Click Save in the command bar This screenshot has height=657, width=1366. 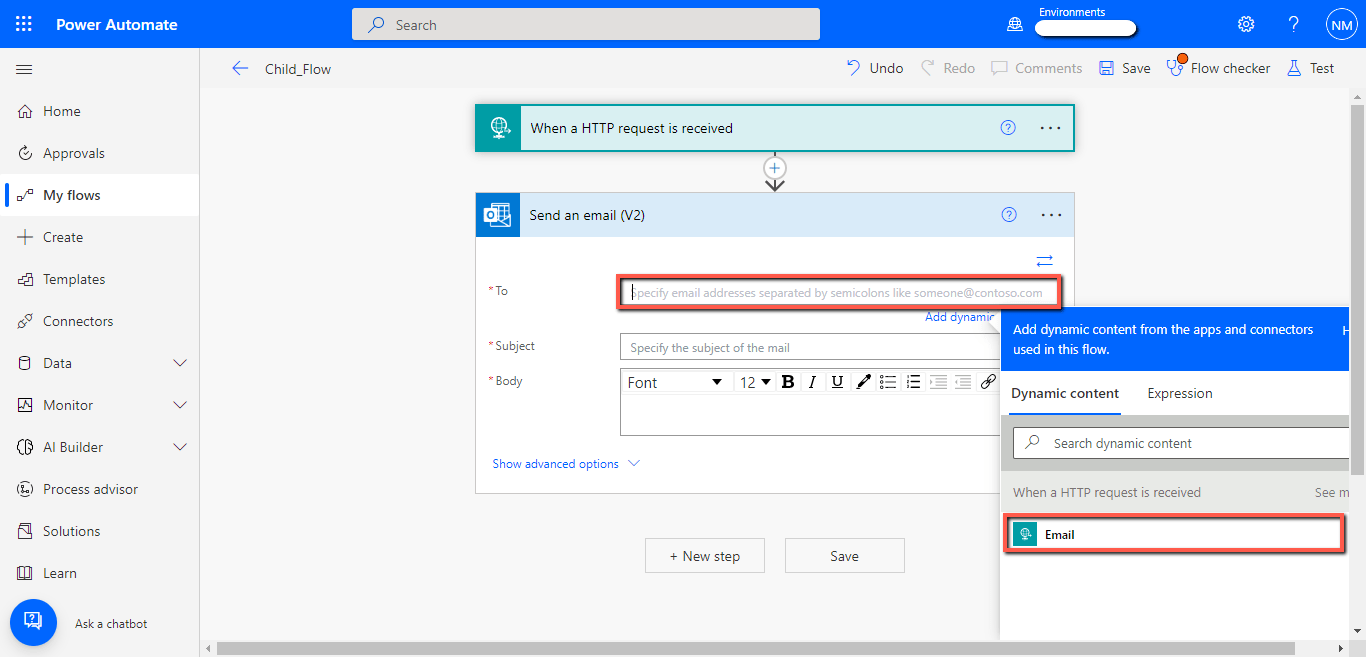[x=1124, y=68]
